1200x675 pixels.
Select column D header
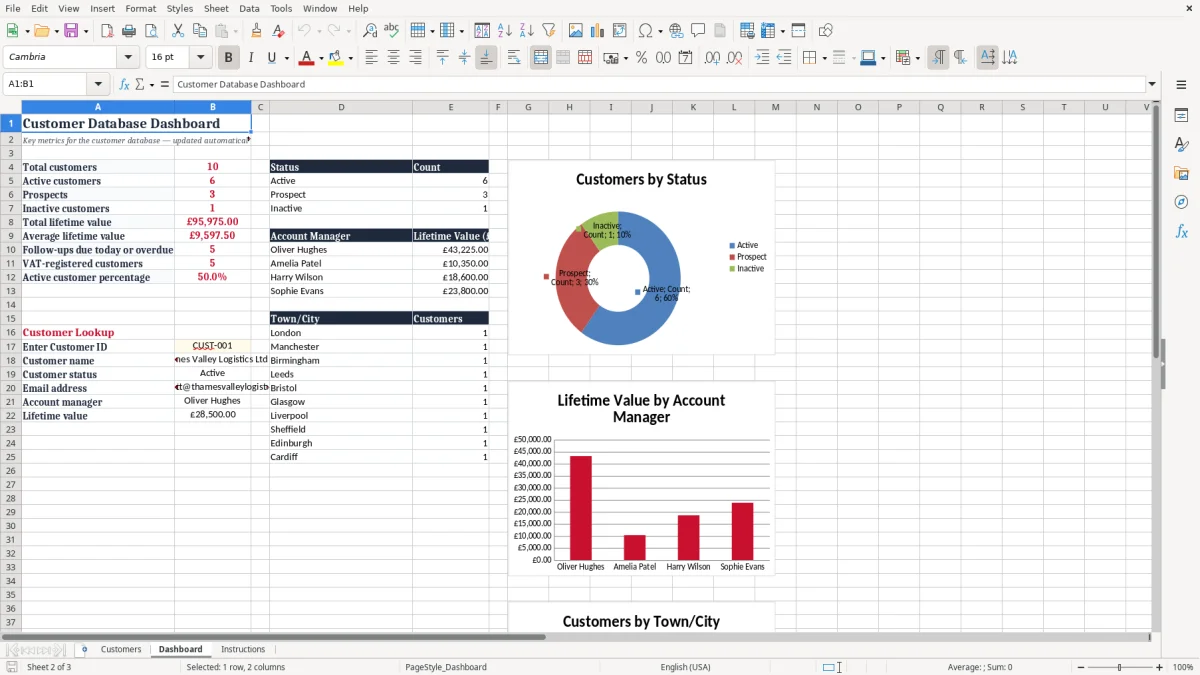click(x=341, y=107)
